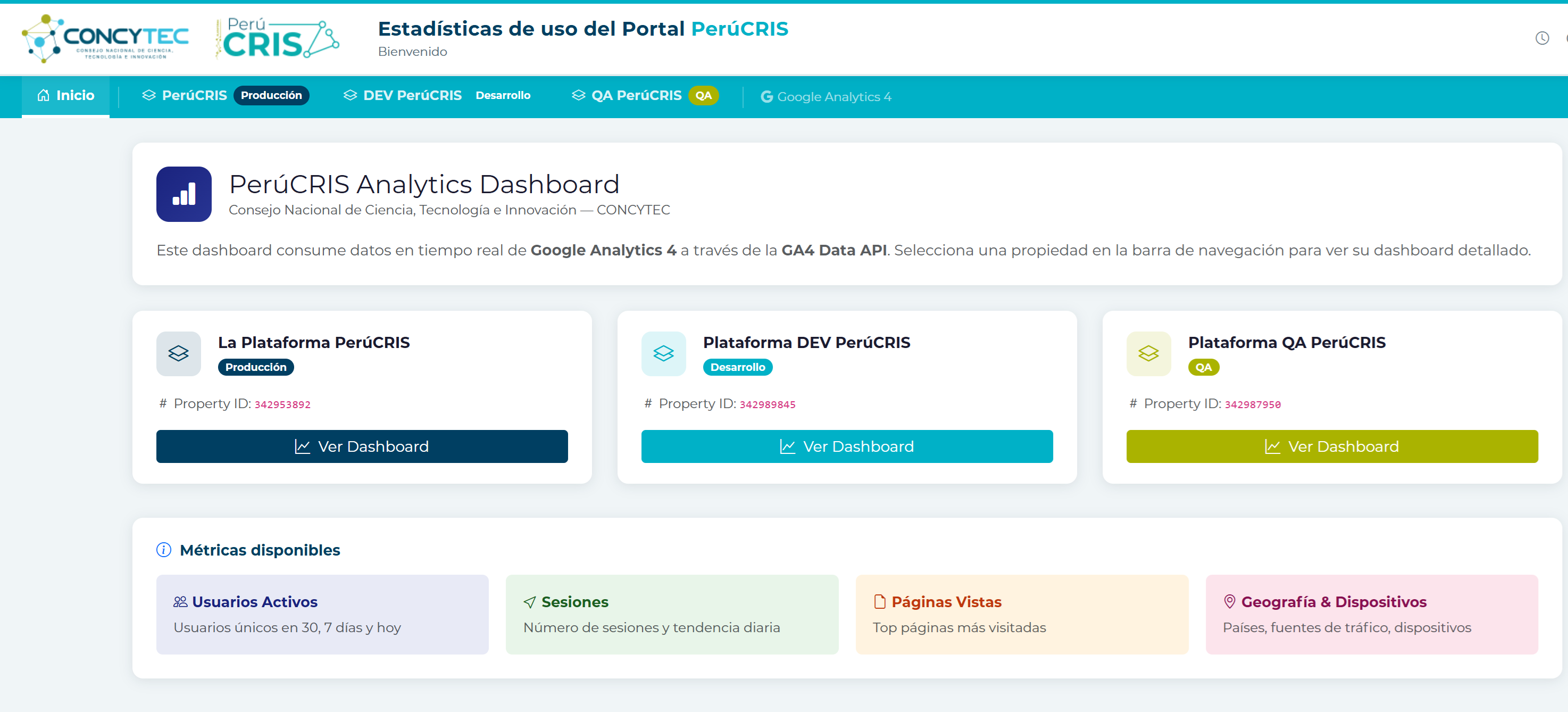The image size is (1568, 712).
Task: Click the info icon beside Métricas disponibles
Action: [x=164, y=550]
